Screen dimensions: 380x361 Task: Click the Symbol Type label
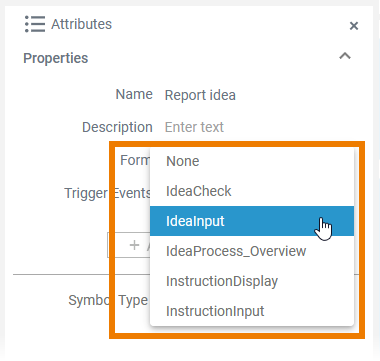coord(108,301)
